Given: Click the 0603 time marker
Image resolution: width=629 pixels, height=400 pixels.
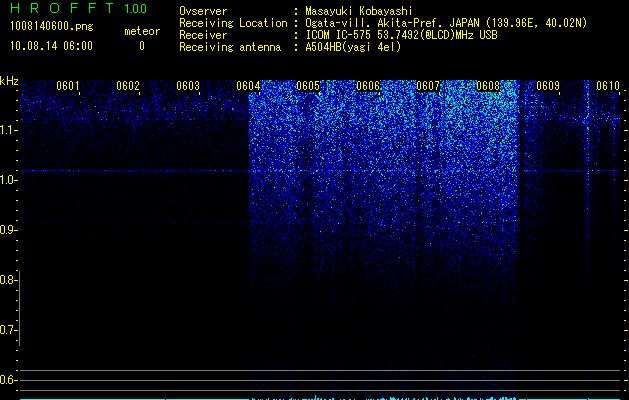Looking at the screenshot, I should click(188, 86).
